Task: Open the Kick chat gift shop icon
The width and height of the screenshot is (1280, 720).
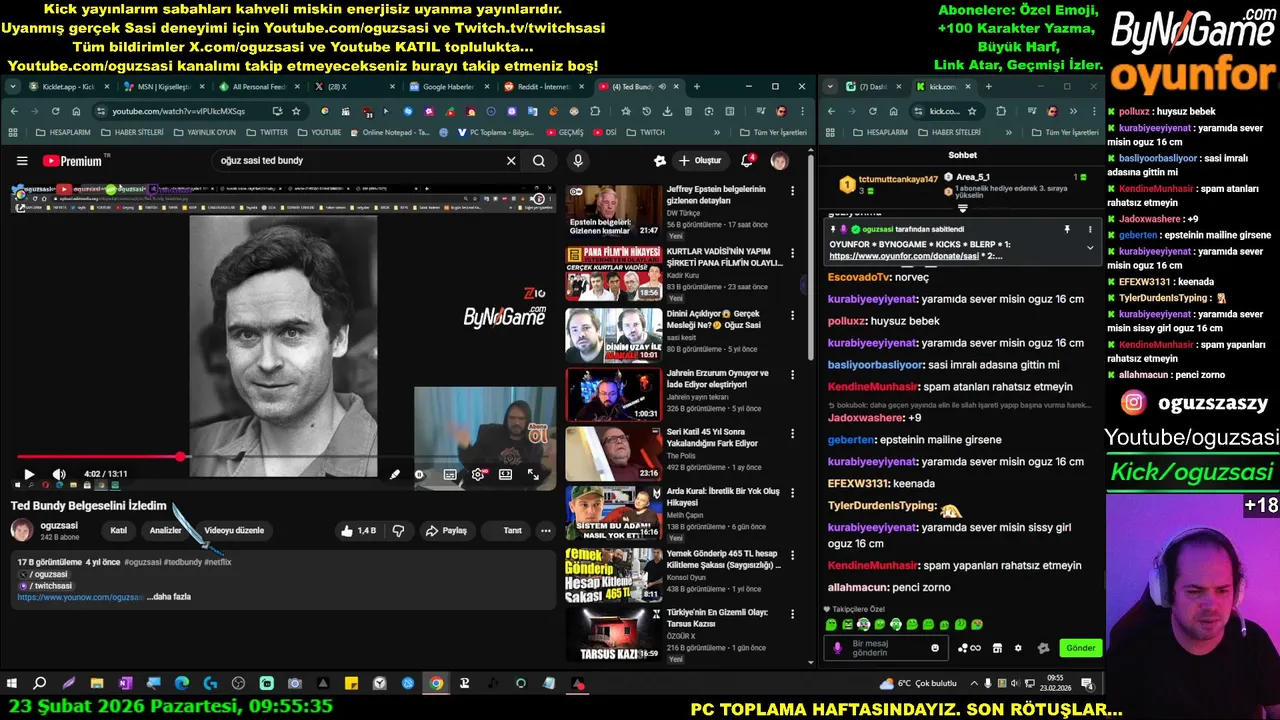Action: pyautogui.click(x=997, y=648)
